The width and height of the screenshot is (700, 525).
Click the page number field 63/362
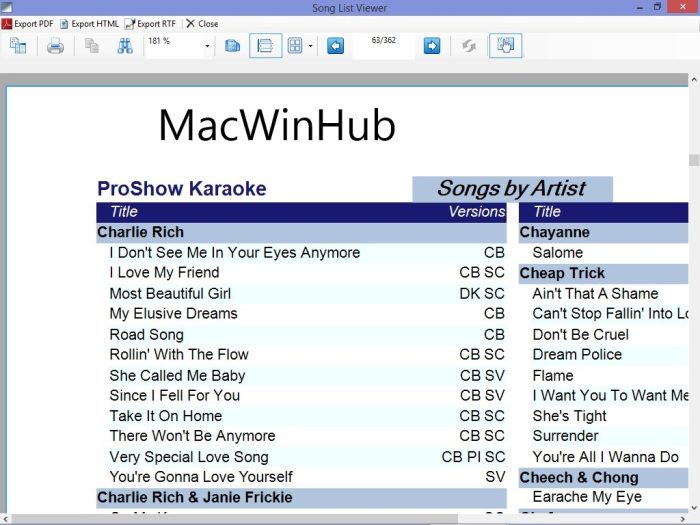tap(383, 46)
